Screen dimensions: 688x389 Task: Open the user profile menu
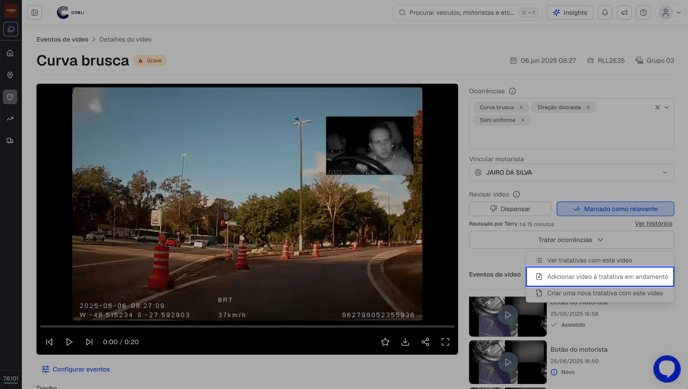(x=670, y=12)
